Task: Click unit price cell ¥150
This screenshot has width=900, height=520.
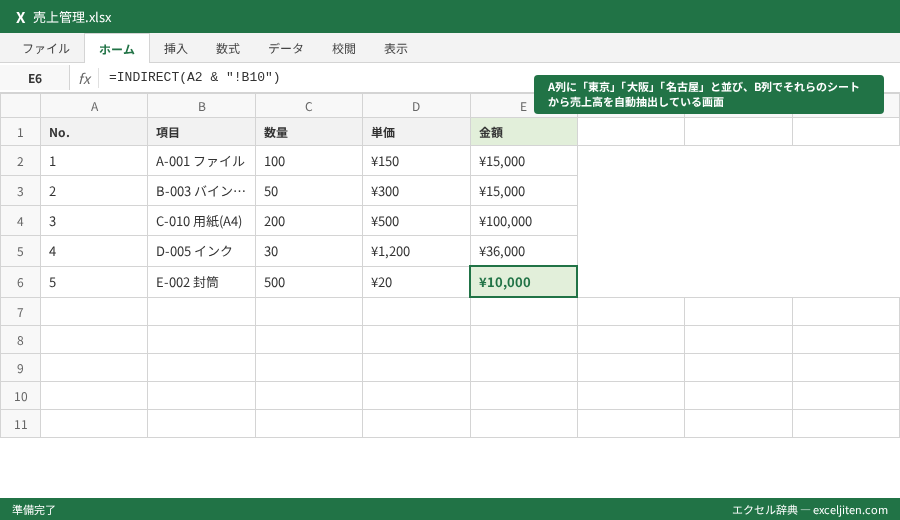Action: (x=416, y=161)
